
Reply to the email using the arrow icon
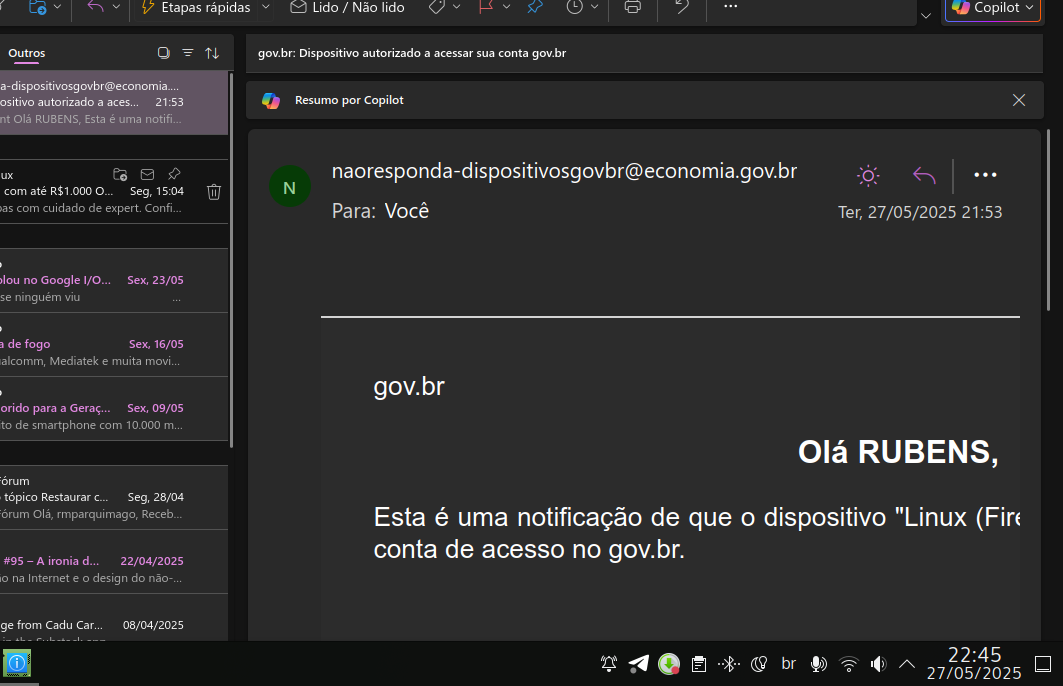point(924,176)
